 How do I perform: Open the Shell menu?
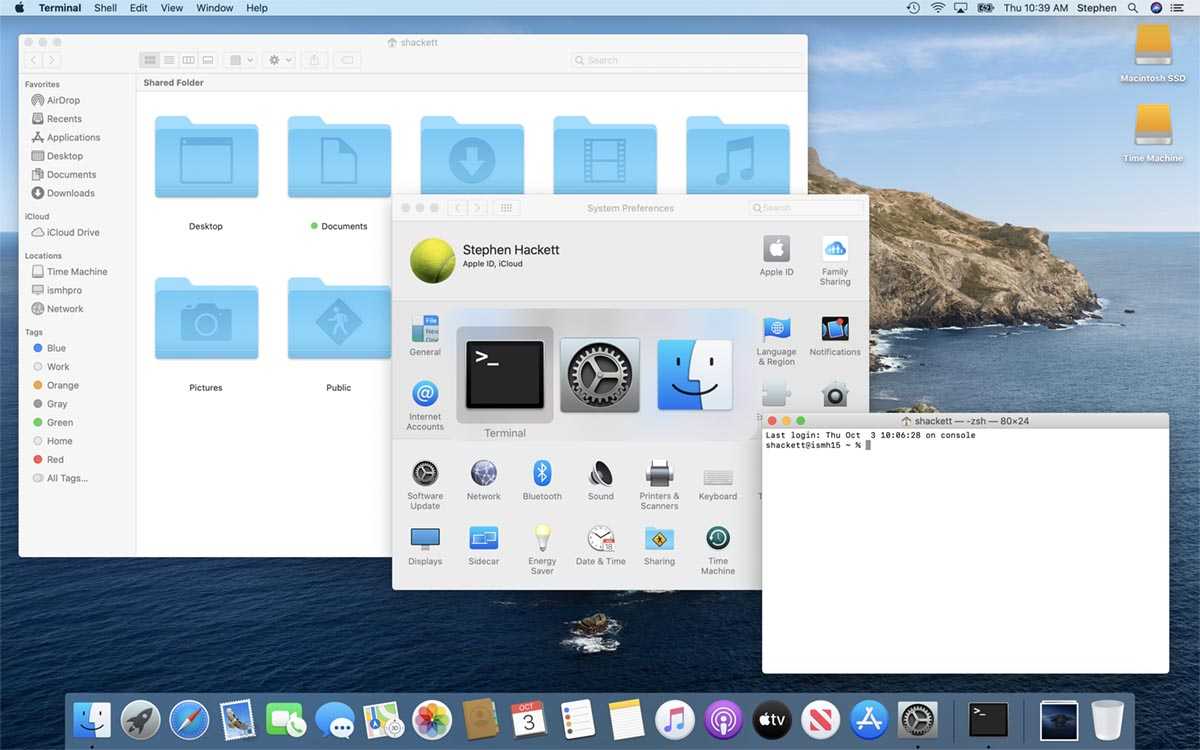pos(105,8)
